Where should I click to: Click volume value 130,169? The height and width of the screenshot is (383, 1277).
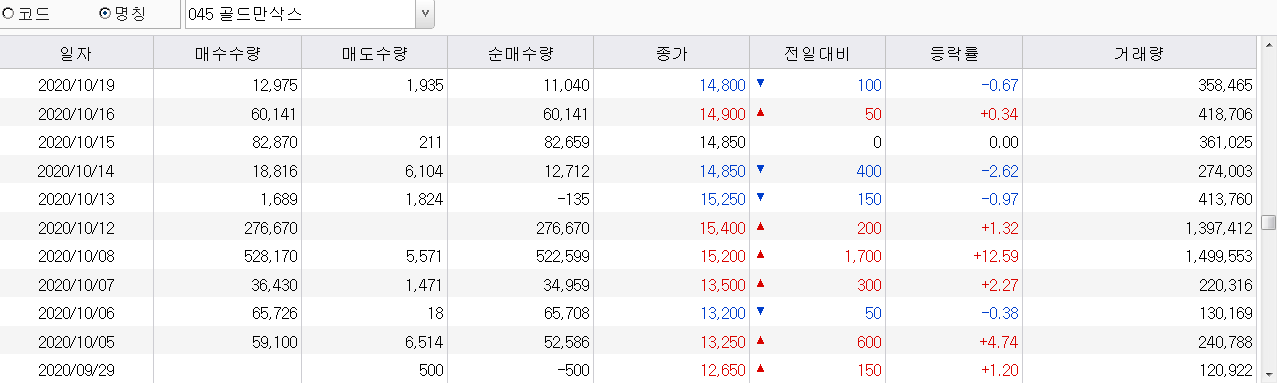(1225, 313)
